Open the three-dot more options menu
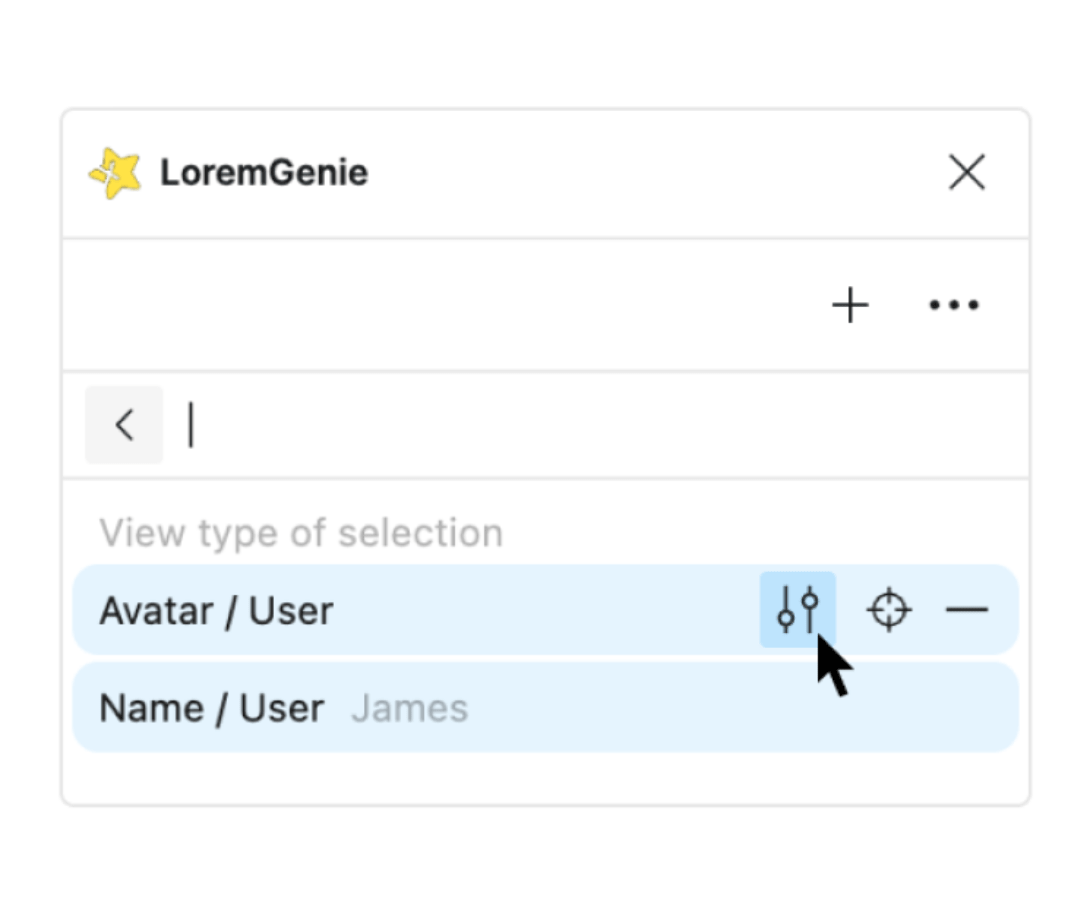The width and height of the screenshot is (1090, 918). pos(953,305)
